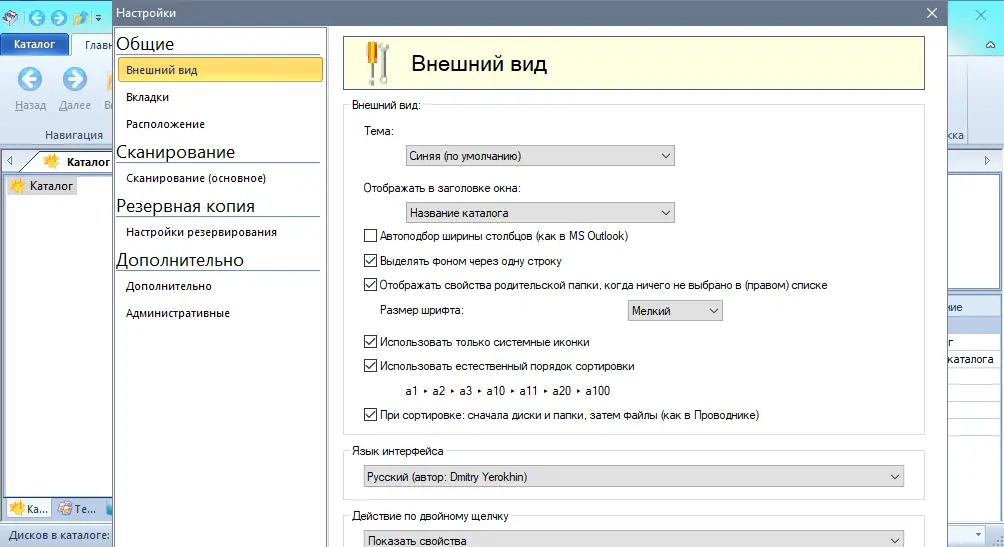The width and height of the screenshot is (1004, 547).
Task: Click 'Дисков в каталоге:' status bar text
Action: 59,535
